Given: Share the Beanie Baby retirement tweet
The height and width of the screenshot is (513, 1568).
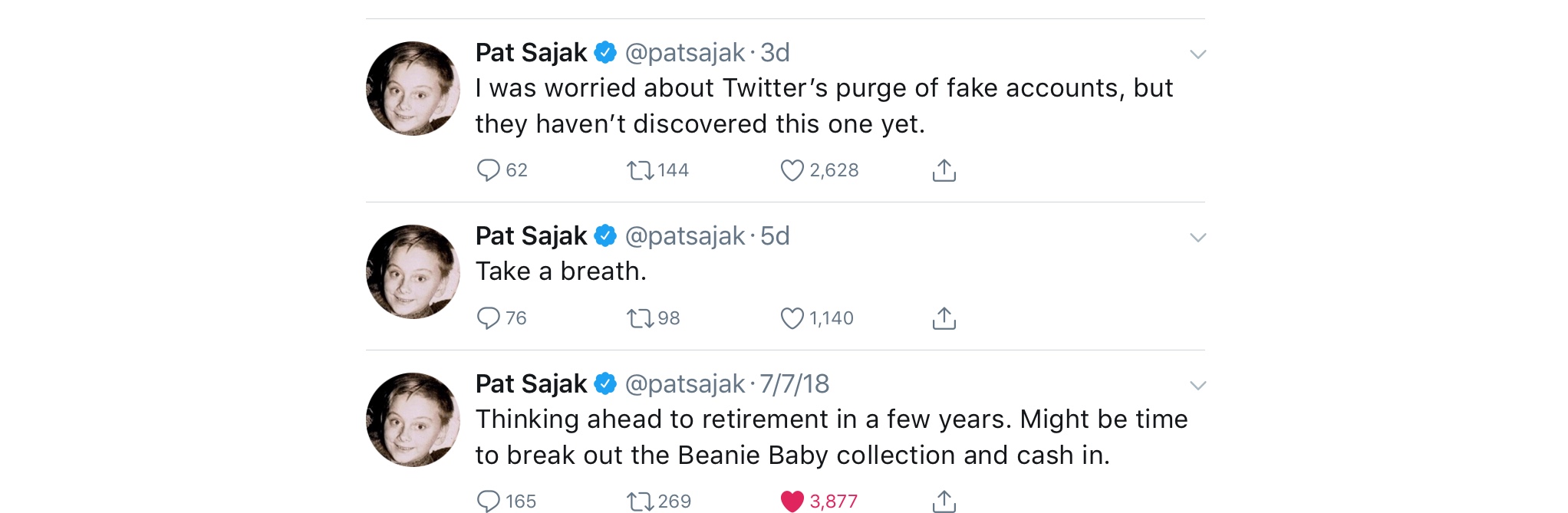Looking at the screenshot, I should 944,501.
